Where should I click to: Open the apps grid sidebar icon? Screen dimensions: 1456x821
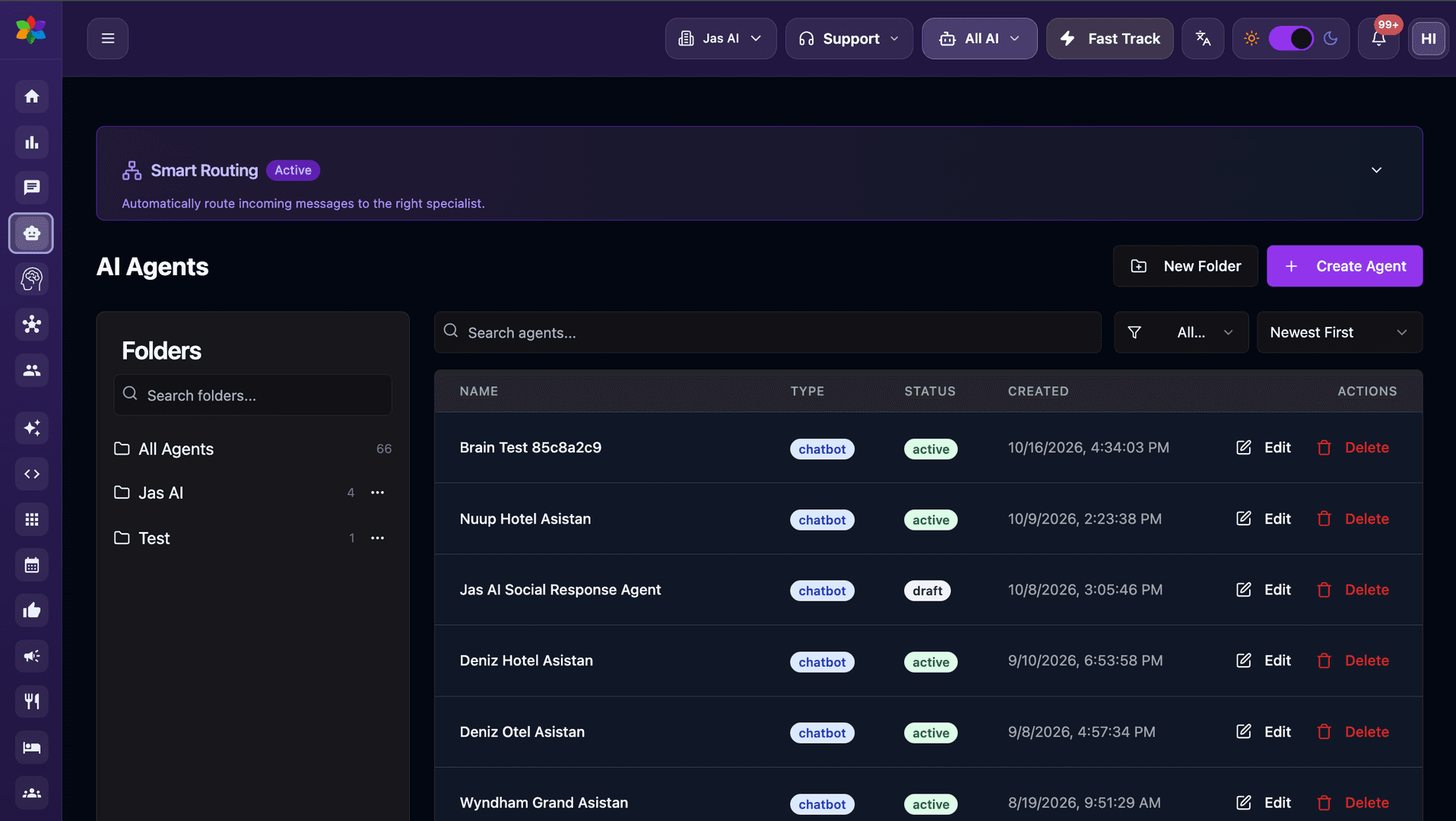point(31,519)
